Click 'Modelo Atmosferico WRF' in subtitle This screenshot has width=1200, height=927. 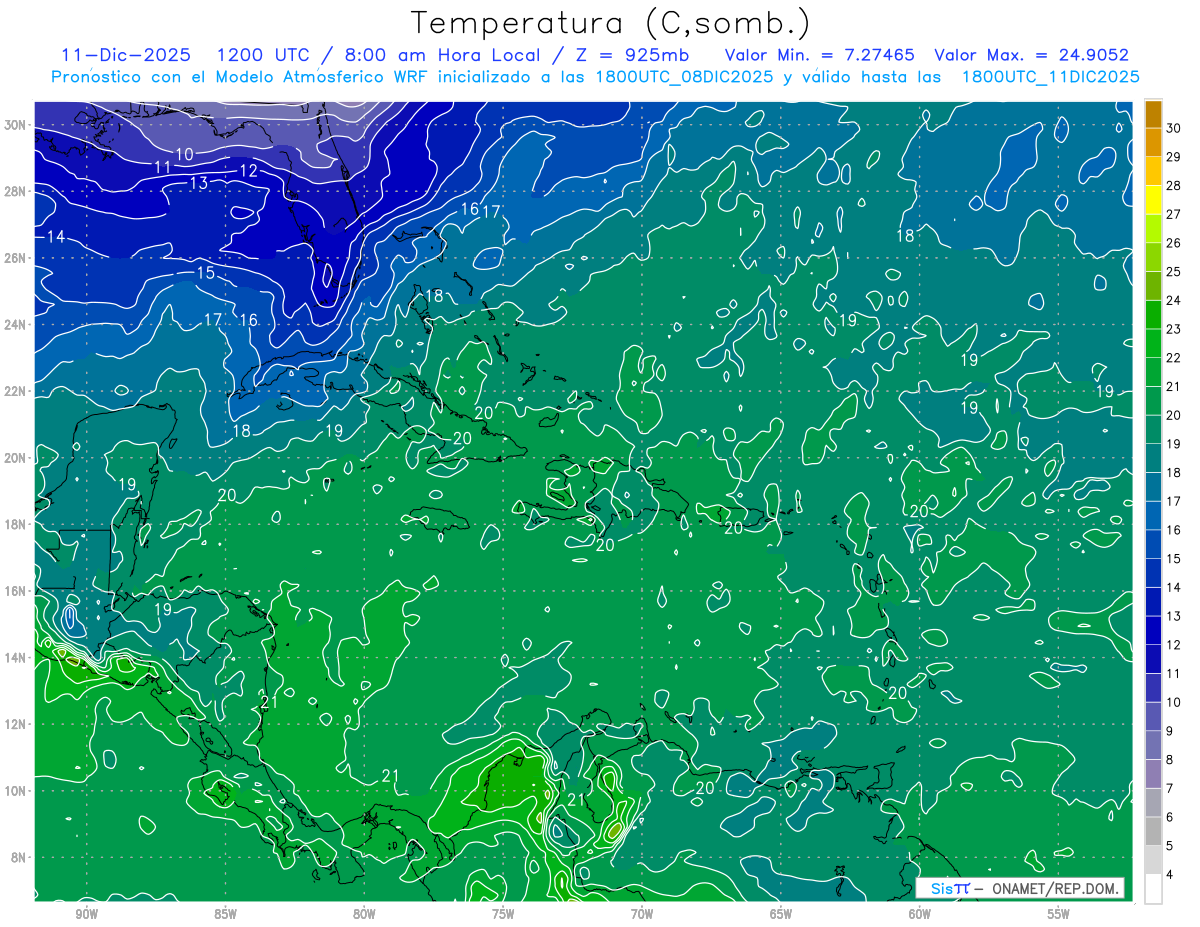tap(323, 77)
